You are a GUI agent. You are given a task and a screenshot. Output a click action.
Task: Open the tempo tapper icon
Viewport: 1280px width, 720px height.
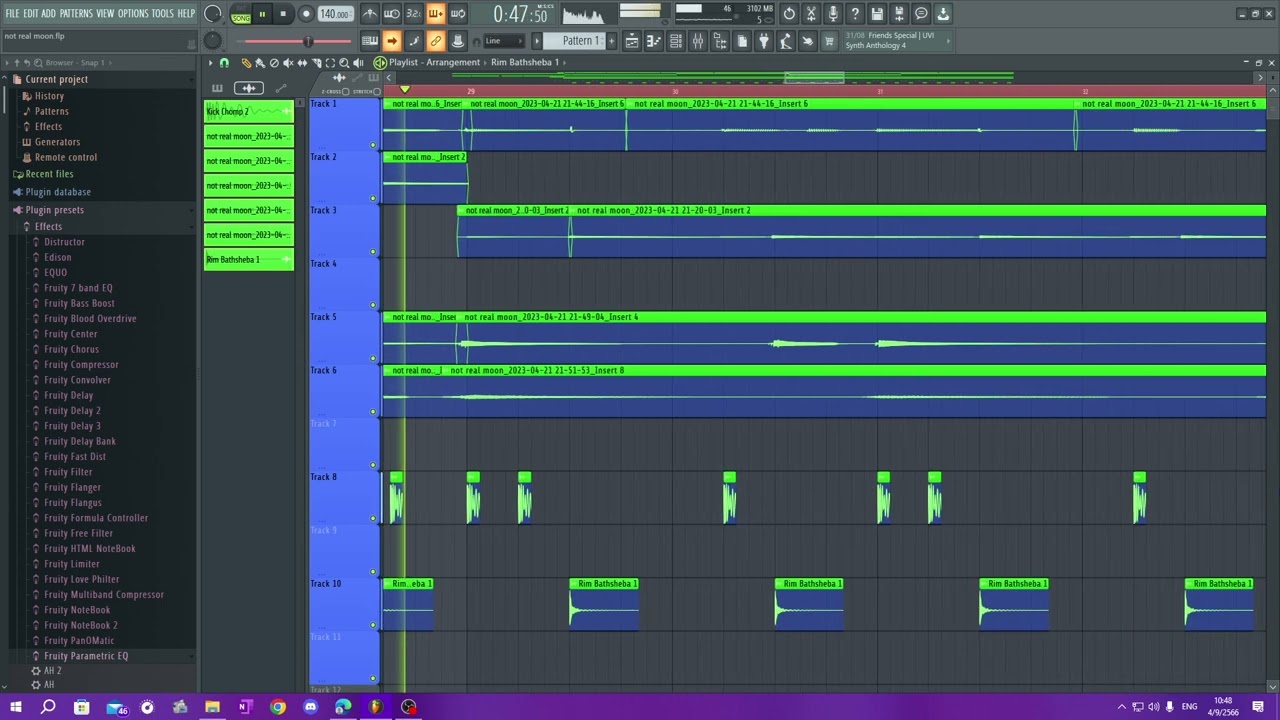pyautogui.click(x=786, y=41)
